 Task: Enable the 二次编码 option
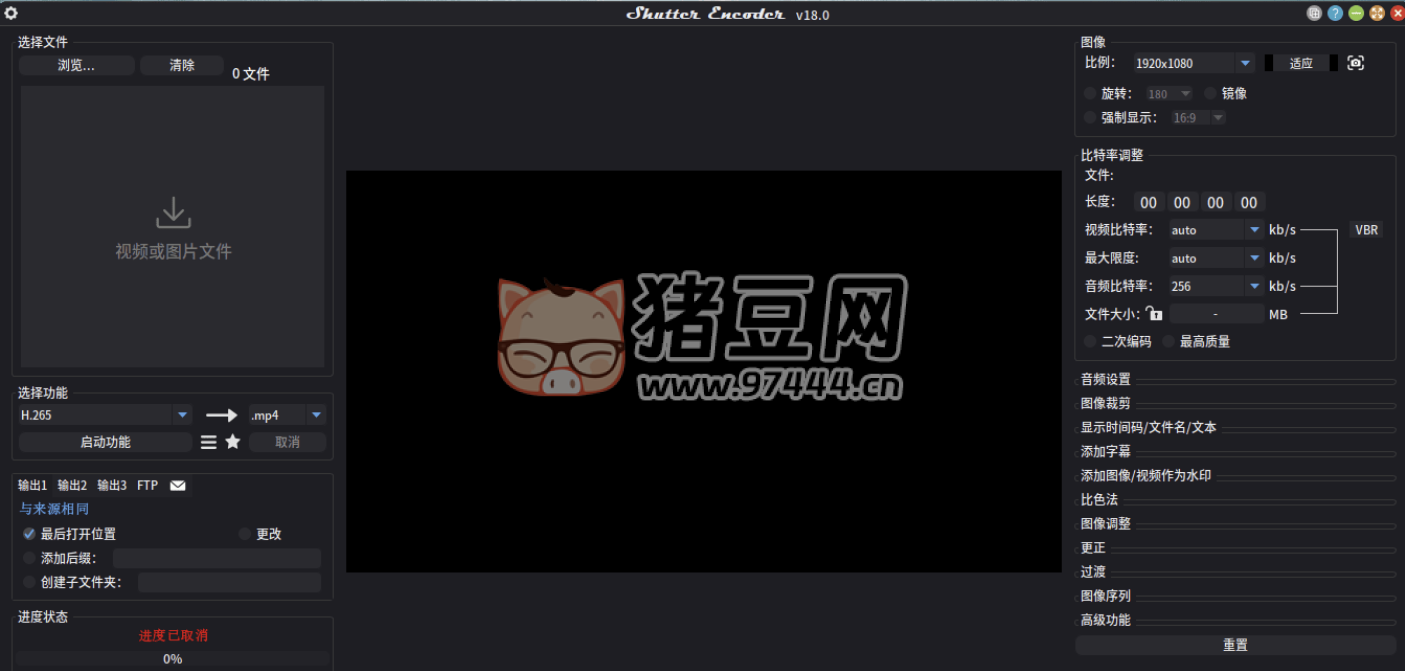(1090, 342)
